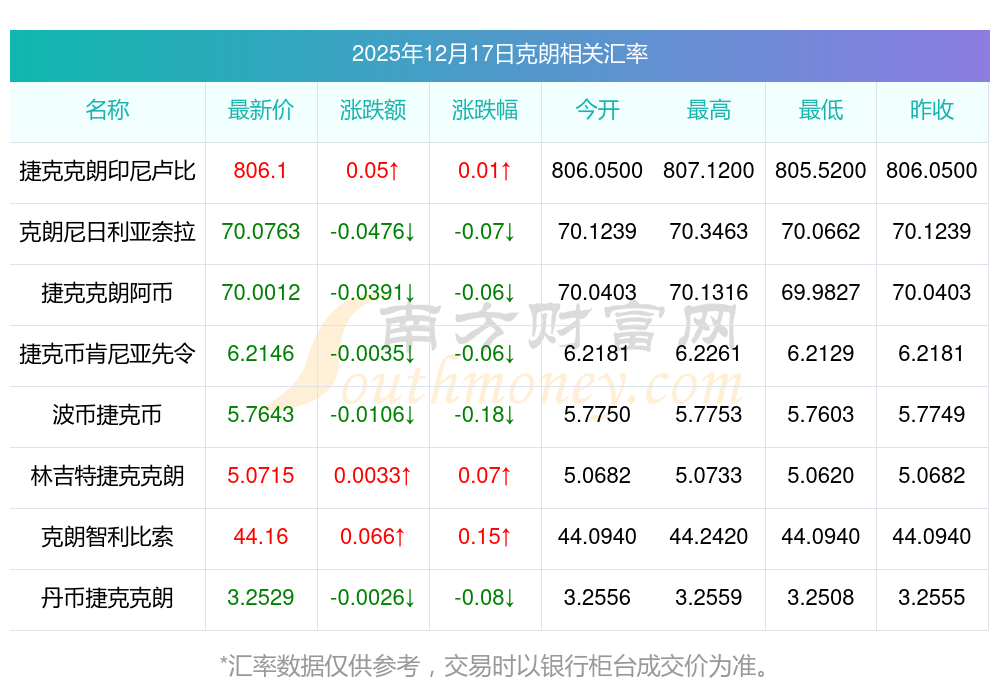1000x697 pixels.
Task: Click the row name 捷克币肯尼亚先令
Action: click(107, 353)
